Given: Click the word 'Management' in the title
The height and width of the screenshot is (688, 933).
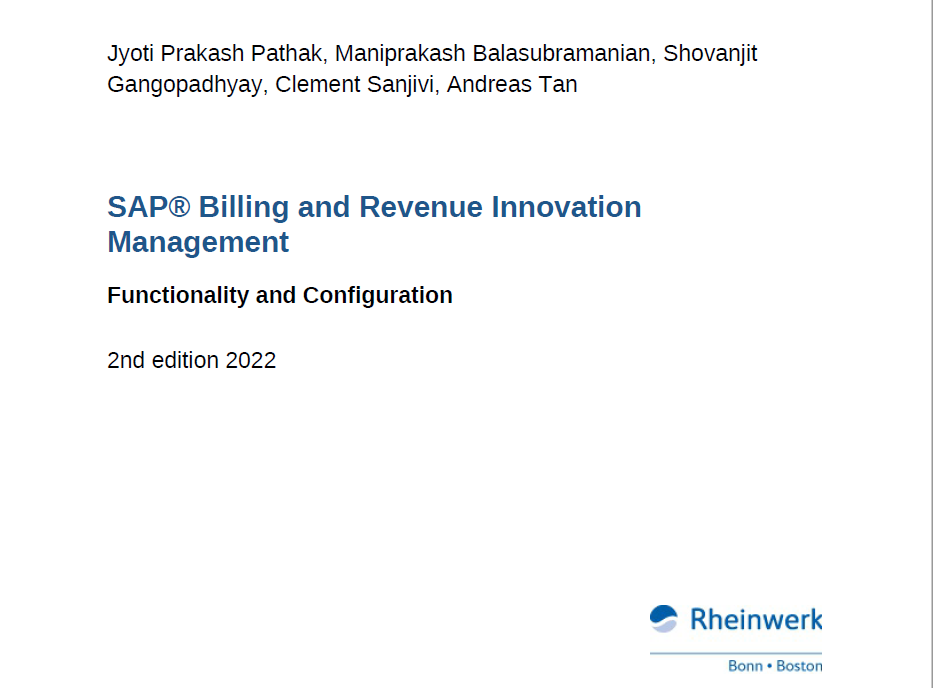Looking at the screenshot, I should (198, 242).
